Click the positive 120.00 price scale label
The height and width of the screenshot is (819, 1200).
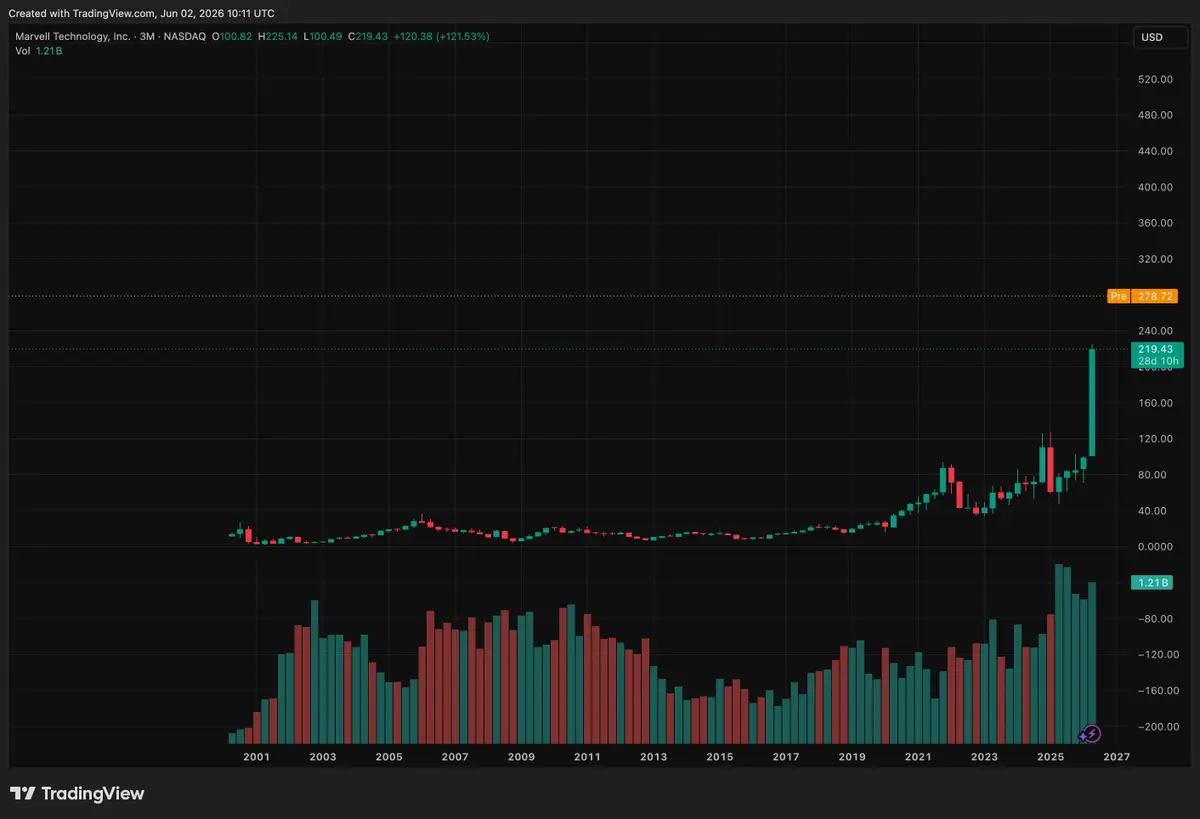click(x=1154, y=439)
